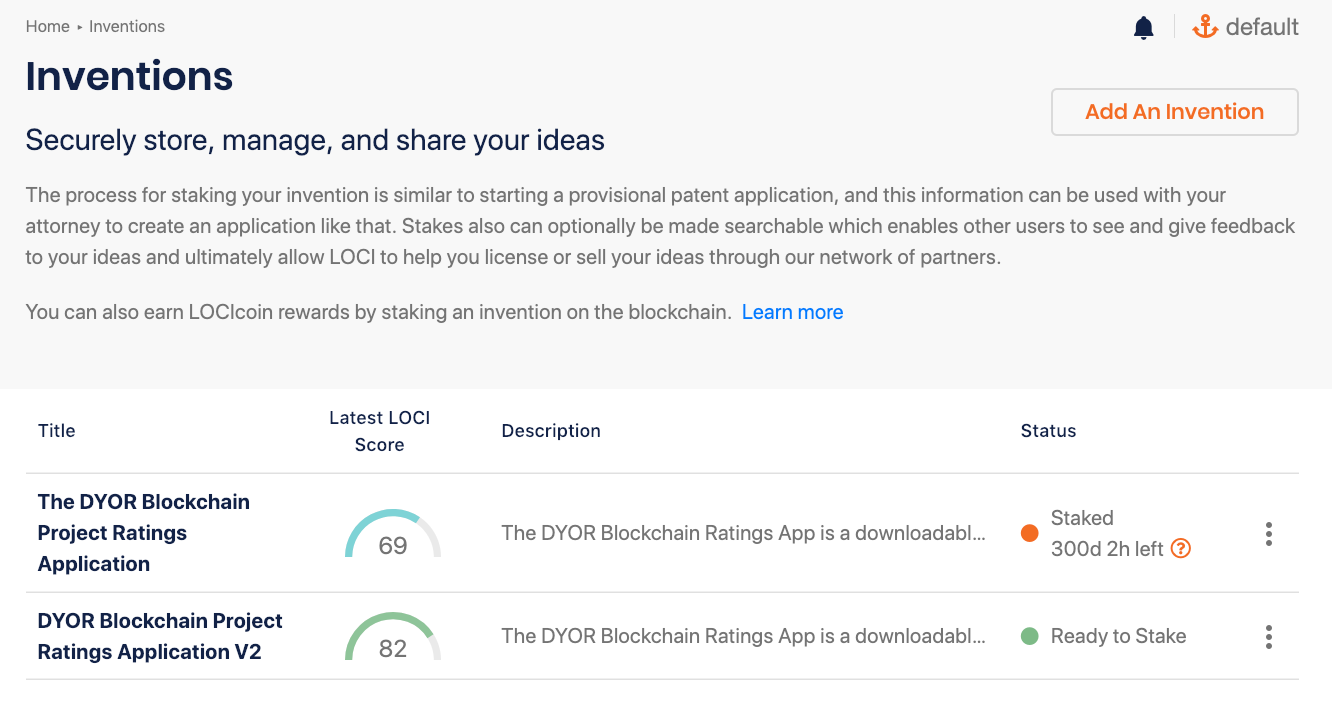1332x703 pixels.
Task: Open the default account name menu
Action: coord(1262,27)
